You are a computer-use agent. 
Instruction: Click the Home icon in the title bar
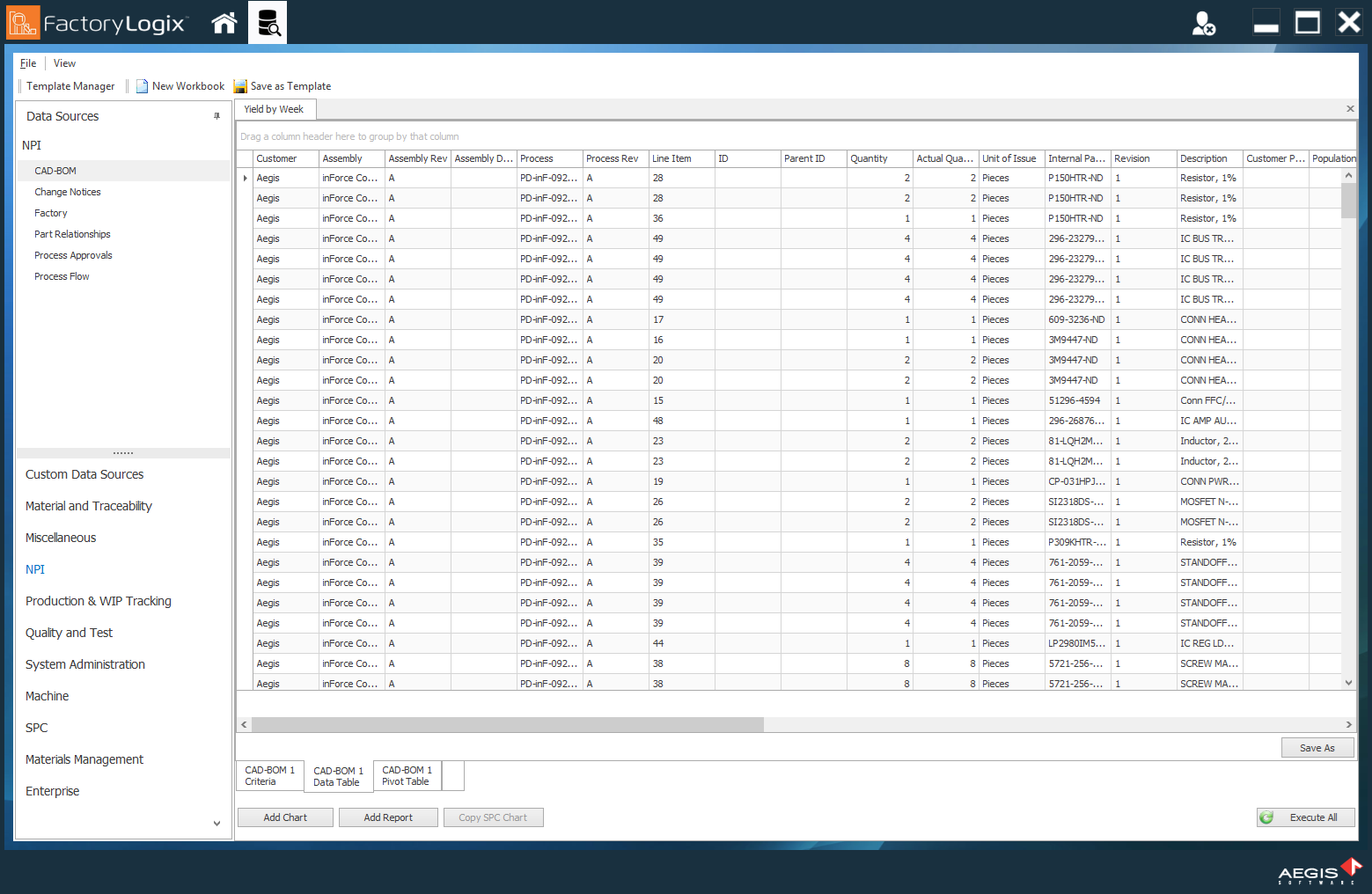pos(224,22)
